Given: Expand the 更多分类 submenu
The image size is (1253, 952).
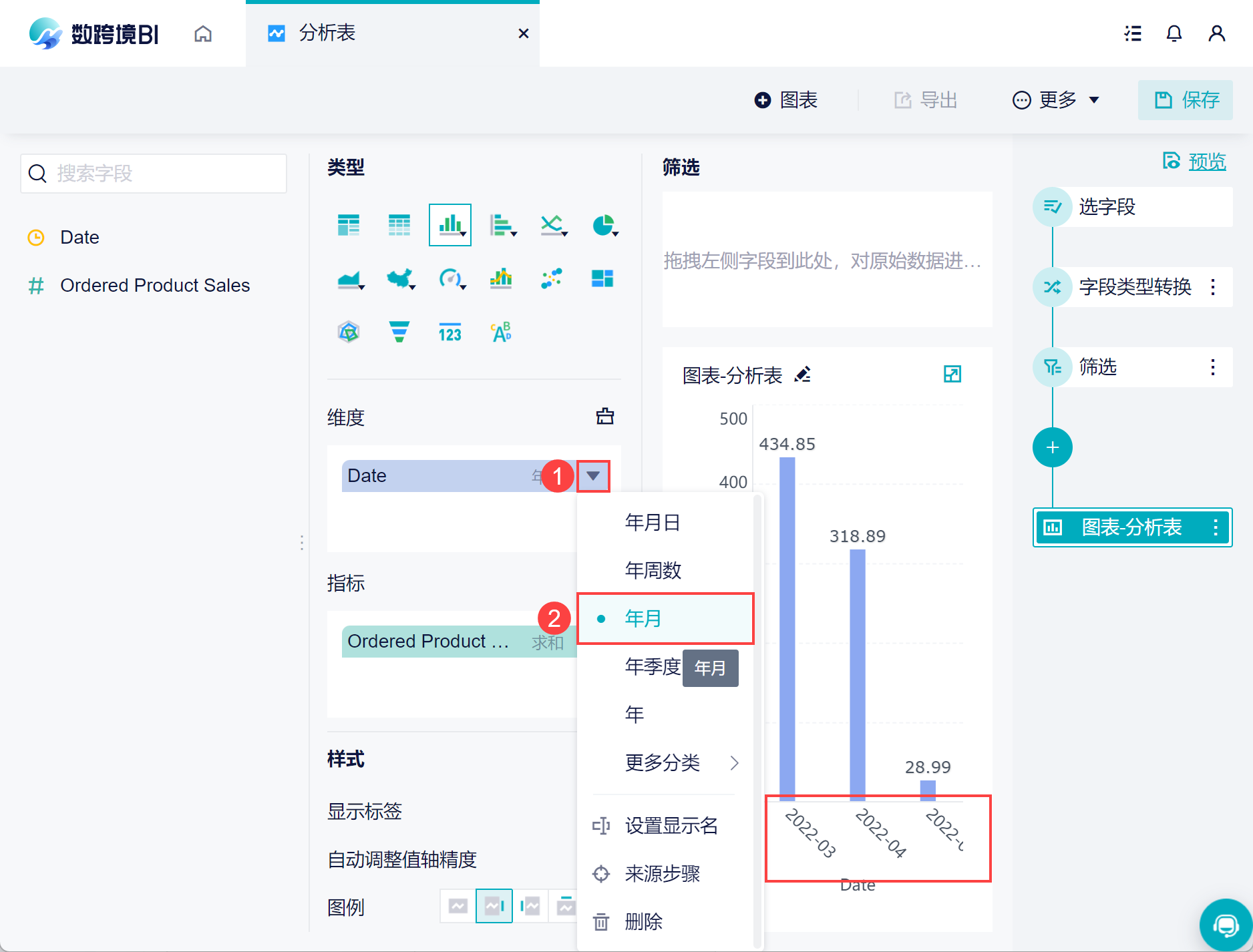Looking at the screenshot, I should (x=665, y=762).
